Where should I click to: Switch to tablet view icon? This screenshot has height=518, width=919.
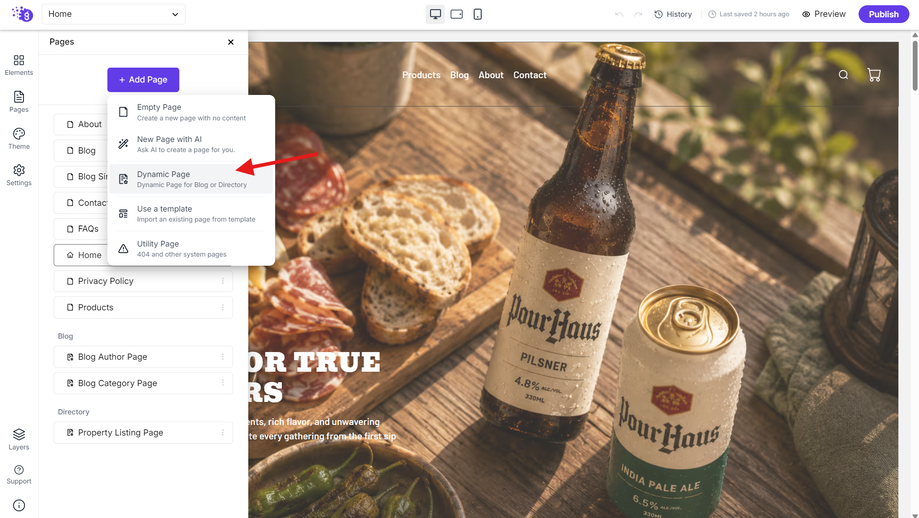[457, 14]
